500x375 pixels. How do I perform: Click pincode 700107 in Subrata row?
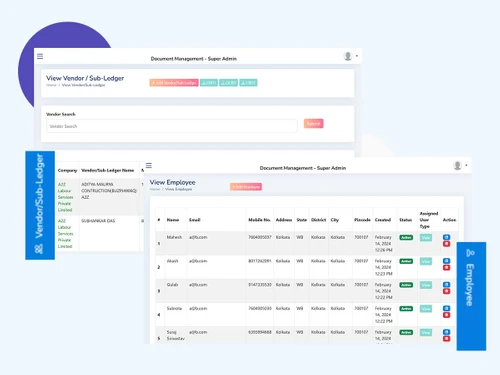pos(361,308)
